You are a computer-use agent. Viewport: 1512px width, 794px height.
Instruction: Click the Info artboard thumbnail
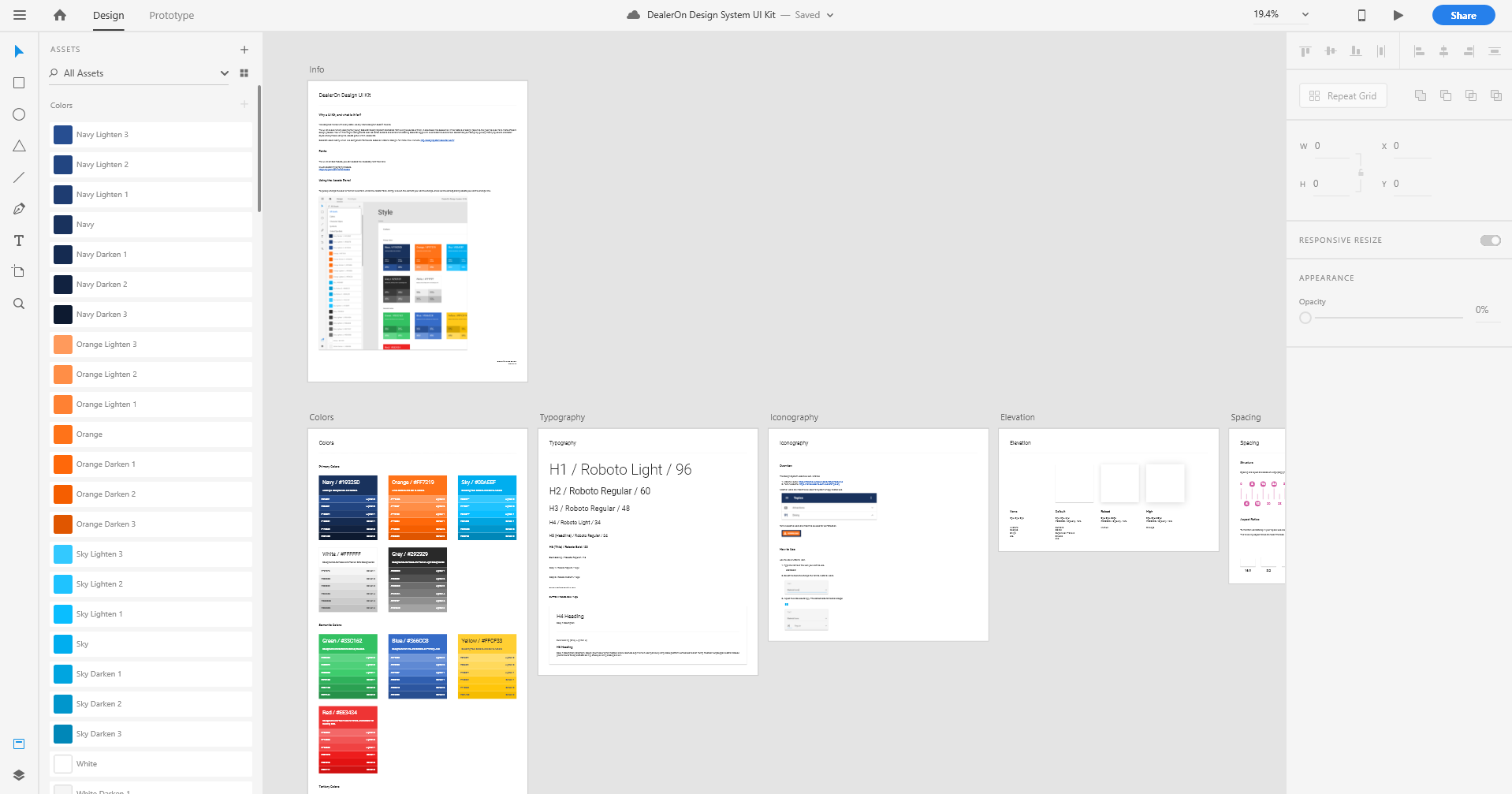(x=418, y=231)
